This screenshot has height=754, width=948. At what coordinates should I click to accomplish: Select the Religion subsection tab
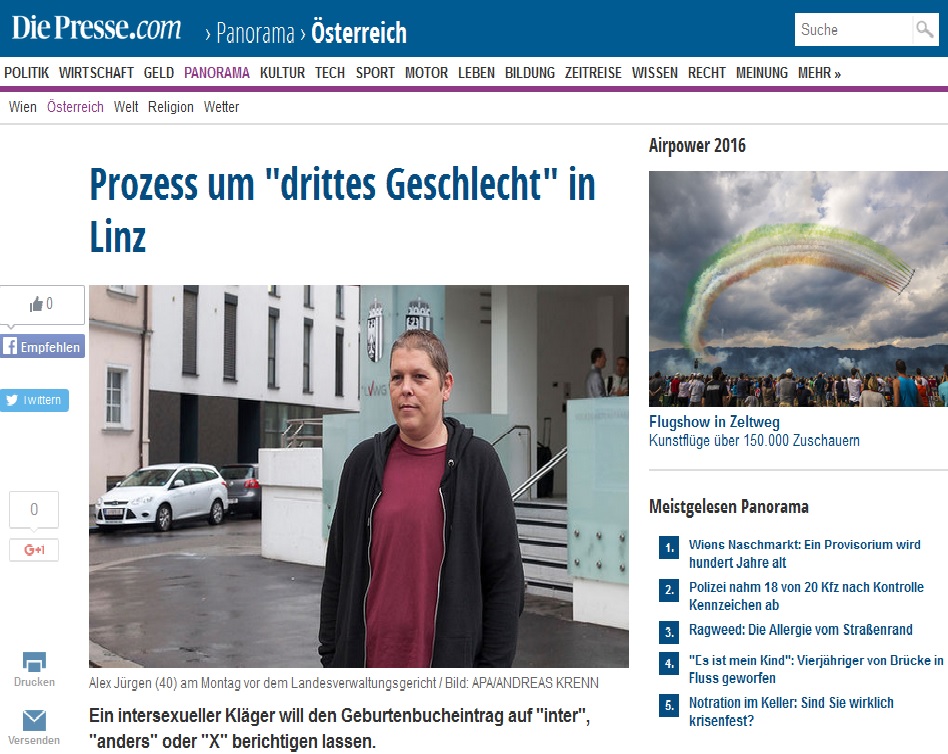(x=170, y=107)
